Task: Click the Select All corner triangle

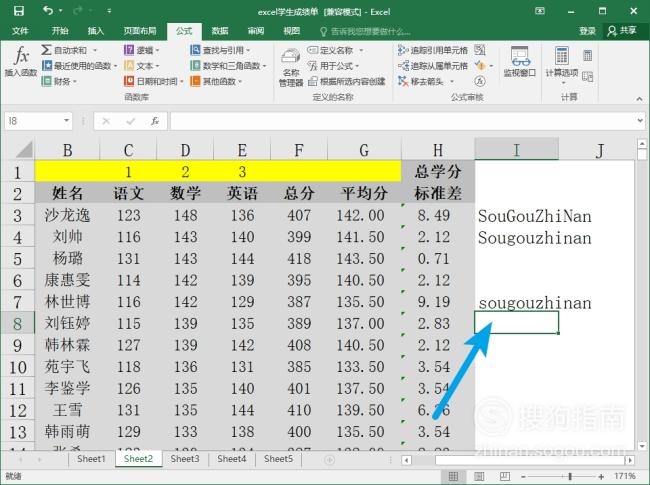Action: [25, 150]
